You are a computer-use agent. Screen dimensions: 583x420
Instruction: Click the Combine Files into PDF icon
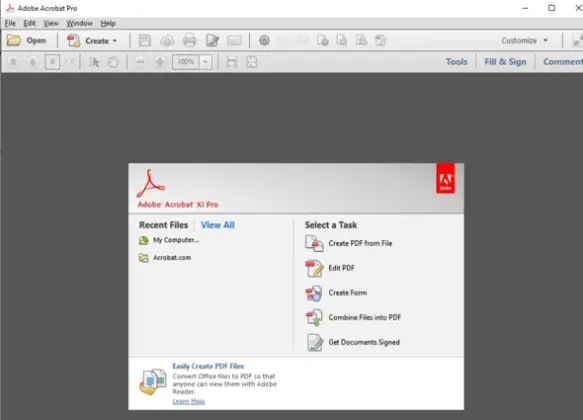pyautogui.click(x=314, y=318)
